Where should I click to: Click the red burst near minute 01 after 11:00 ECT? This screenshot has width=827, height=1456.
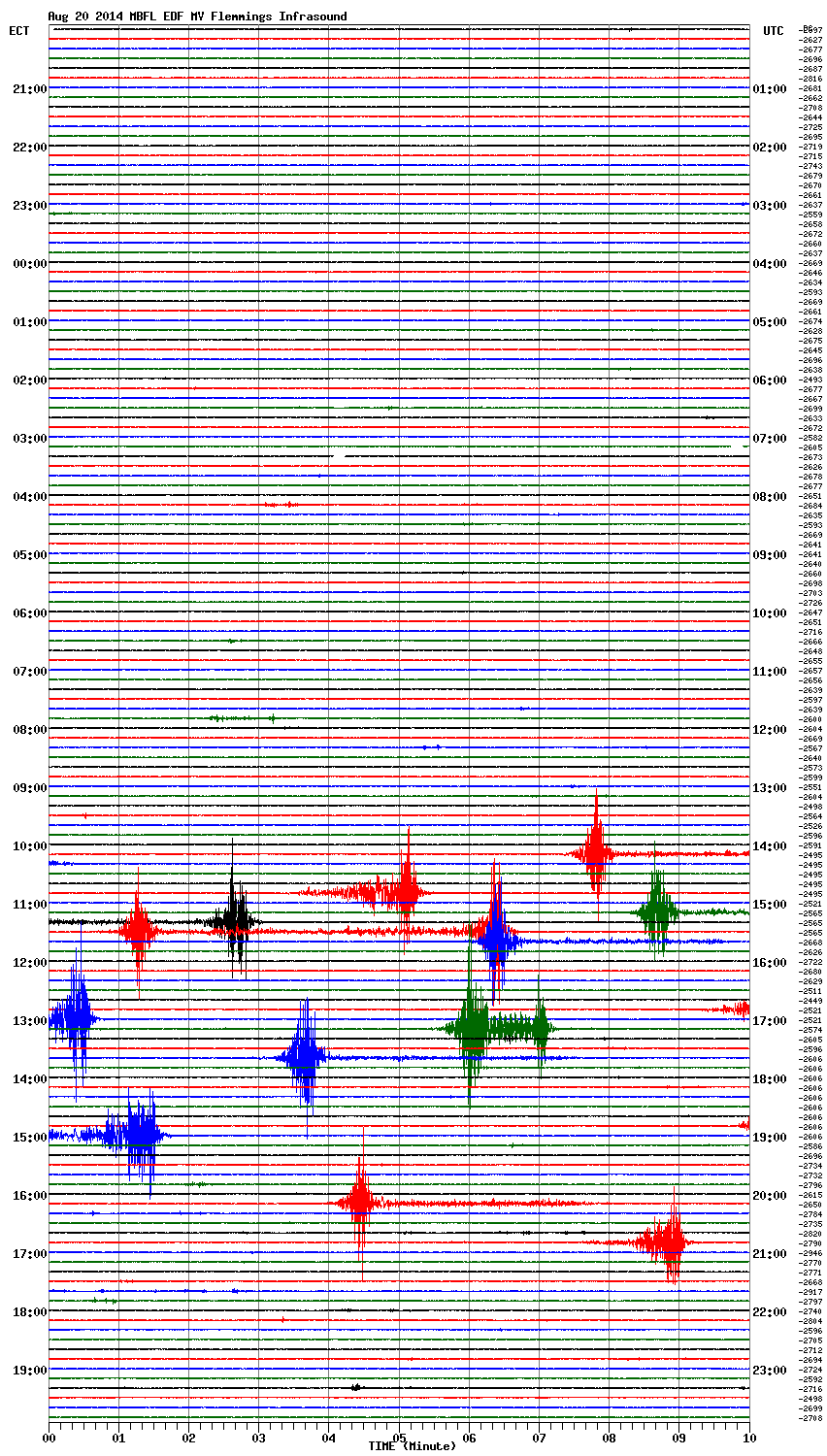coord(138,931)
